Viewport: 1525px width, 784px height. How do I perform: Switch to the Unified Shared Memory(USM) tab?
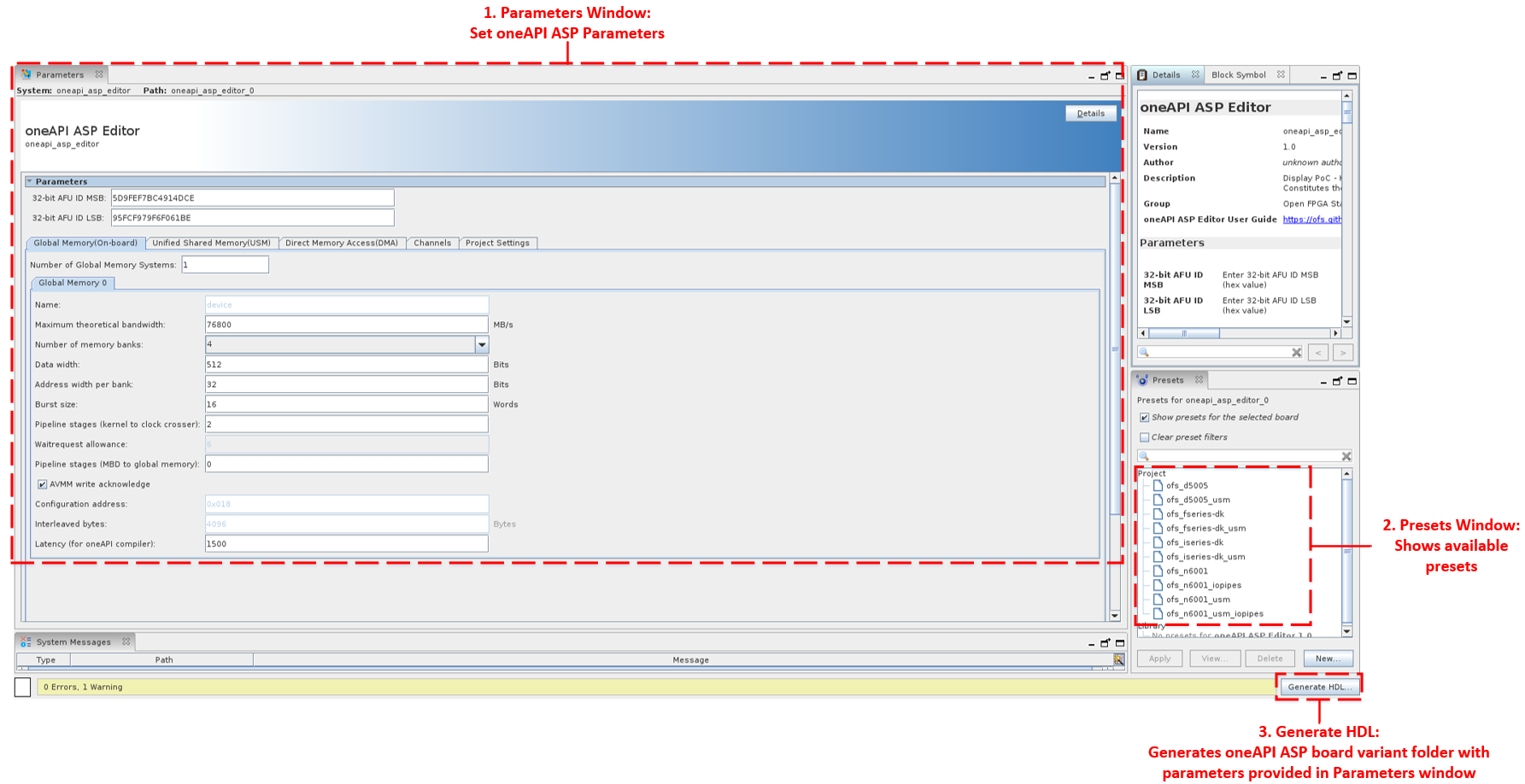point(211,243)
